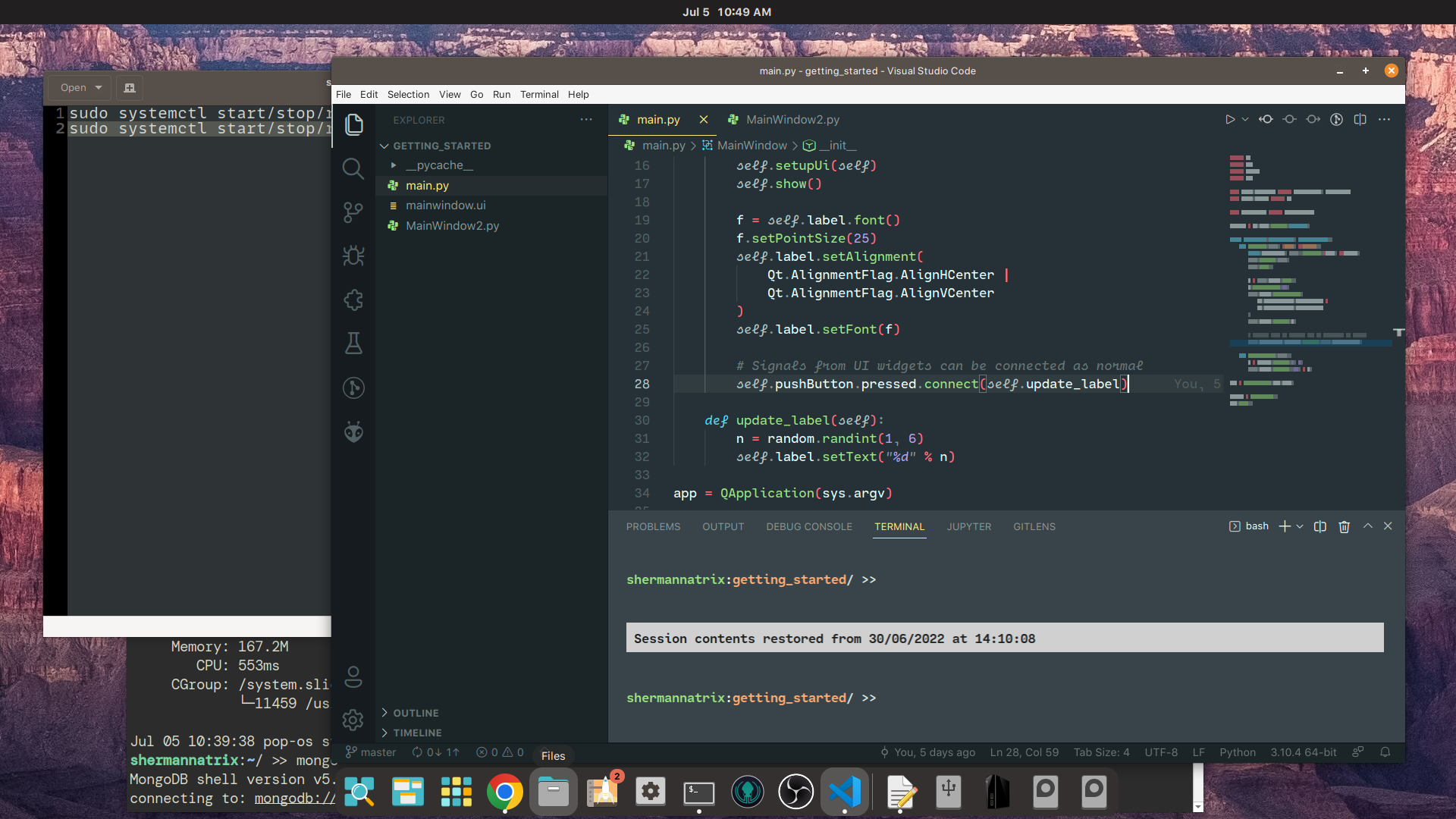1456x819 pixels.
Task: Kill terminal with trash icon
Action: tap(1344, 526)
